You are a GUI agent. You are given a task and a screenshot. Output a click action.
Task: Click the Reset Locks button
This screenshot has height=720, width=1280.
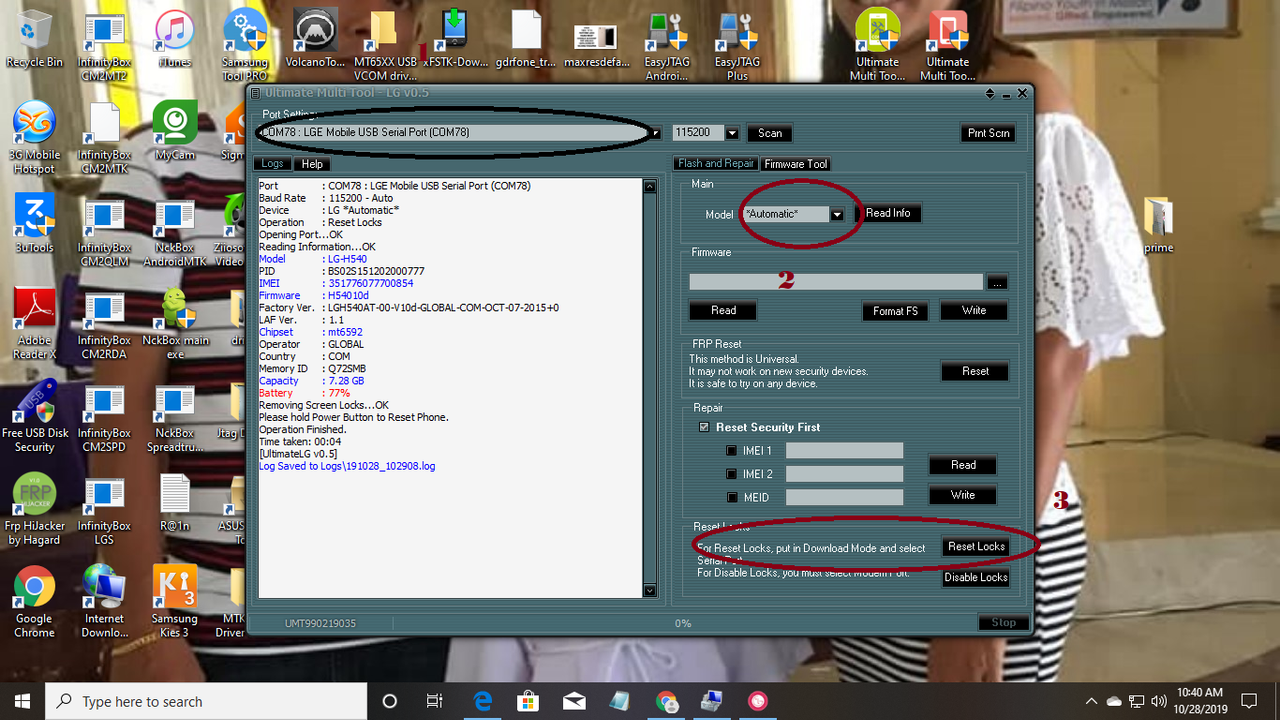pyautogui.click(x=976, y=547)
